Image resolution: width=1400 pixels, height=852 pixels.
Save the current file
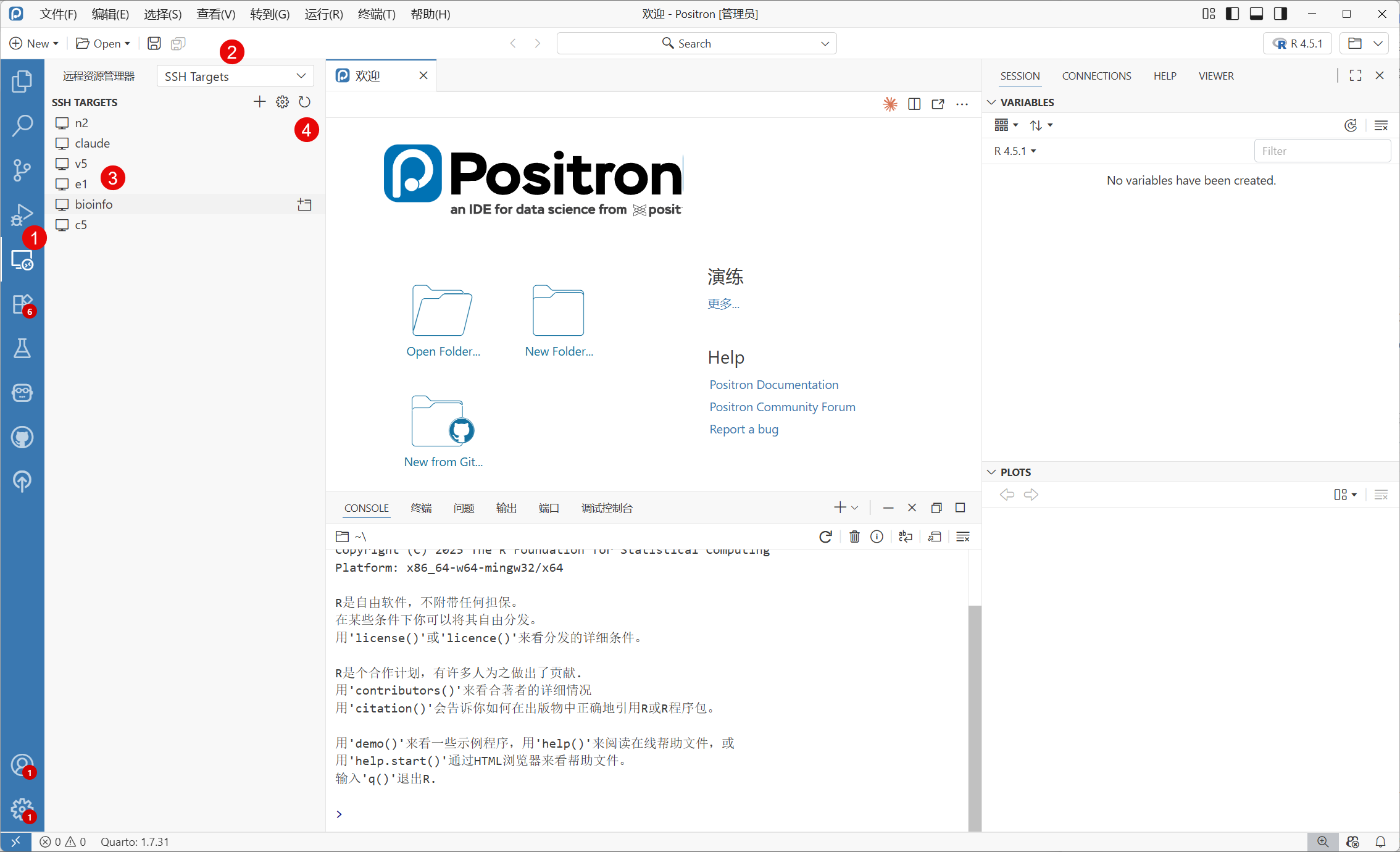[154, 43]
